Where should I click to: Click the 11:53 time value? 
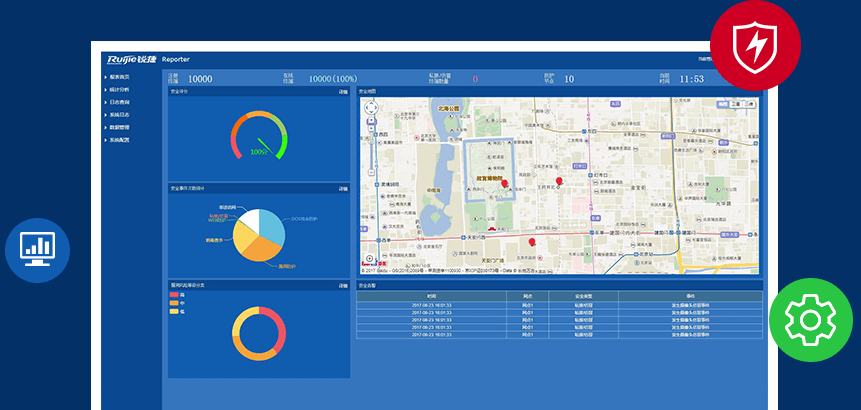pyautogui.click(x=692, y=79)
